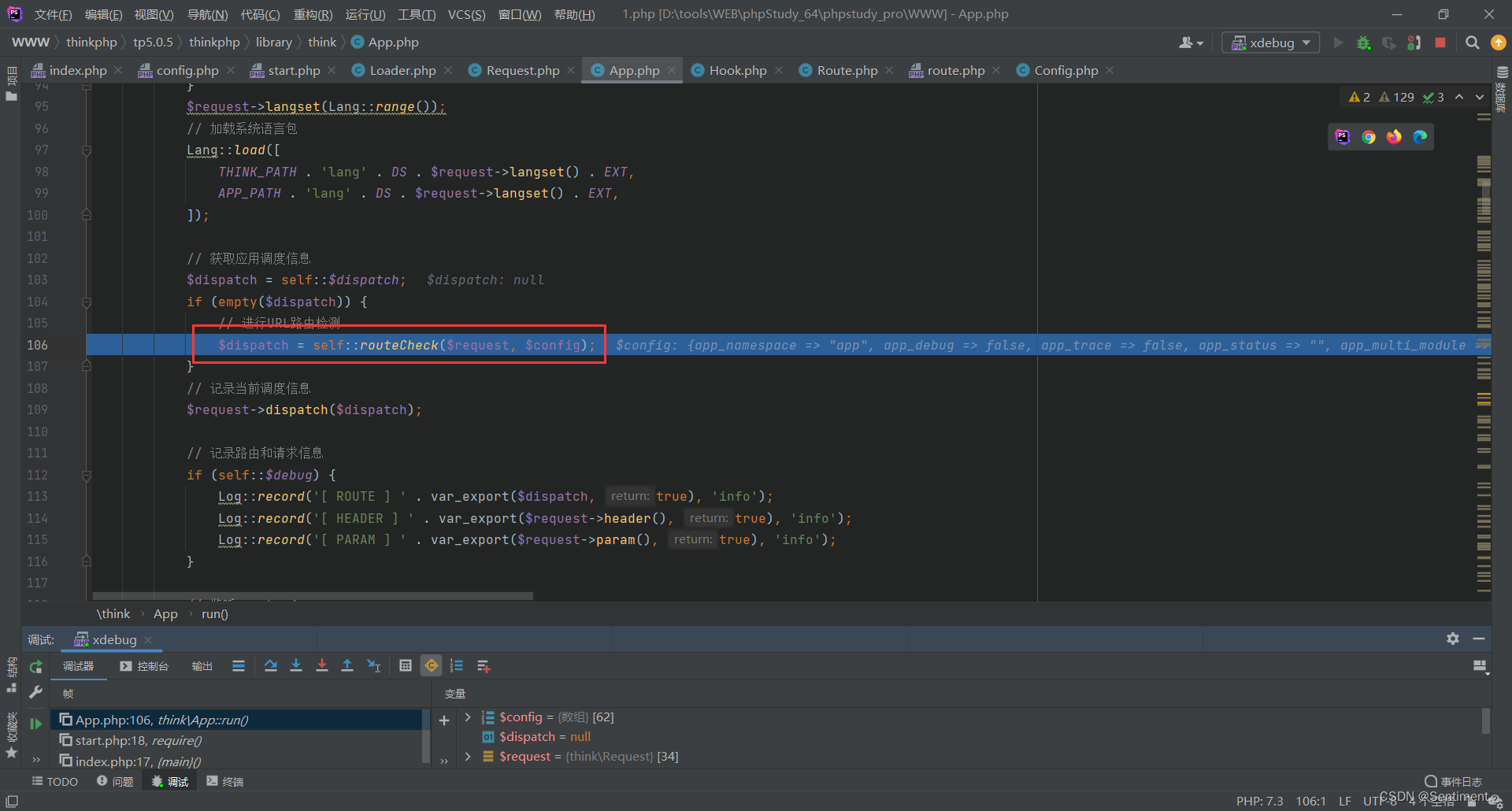Click the Run with Coverage icon

(x=1389, y=43)
